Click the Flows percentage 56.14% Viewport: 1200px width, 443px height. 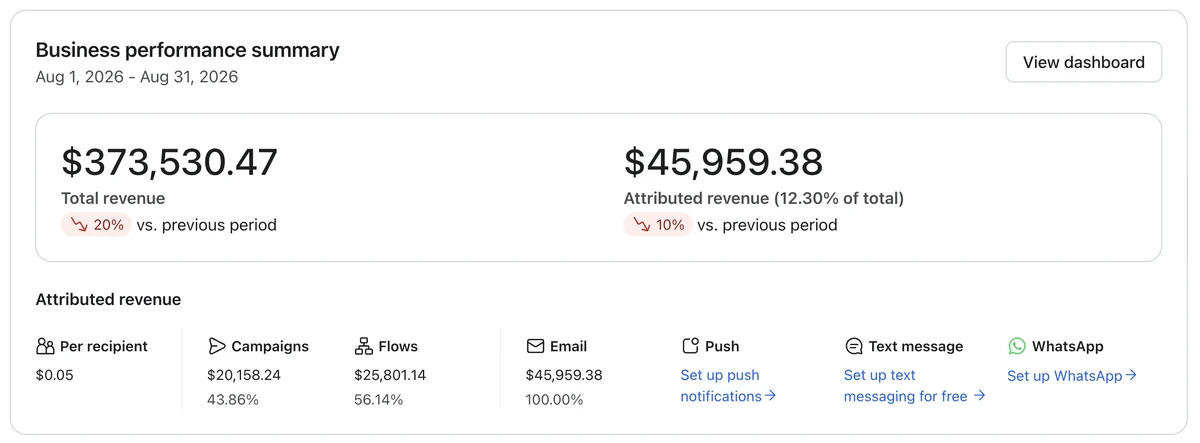click(x=379, y=400)
